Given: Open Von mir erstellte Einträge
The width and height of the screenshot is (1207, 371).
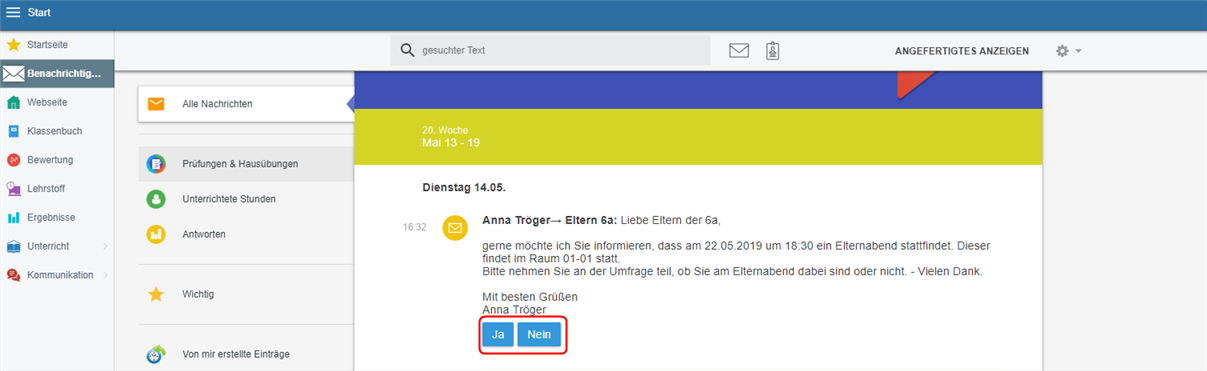Looking at the screenshot, I should pos(246,353).
